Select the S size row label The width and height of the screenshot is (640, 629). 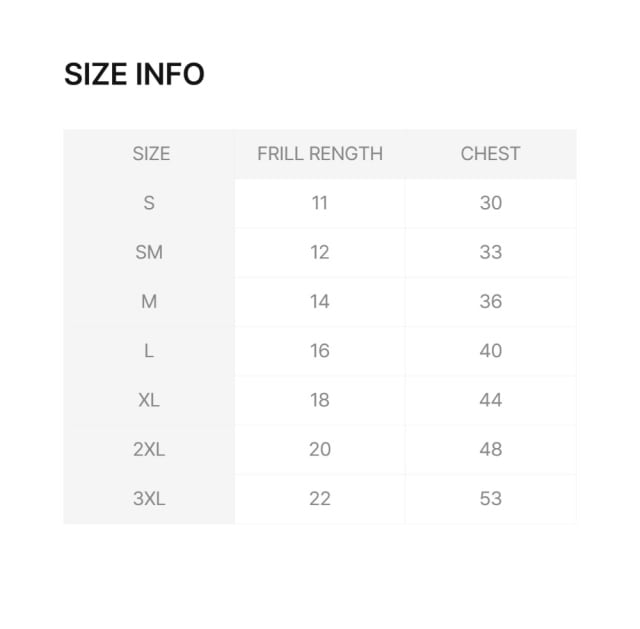[149, 203]
